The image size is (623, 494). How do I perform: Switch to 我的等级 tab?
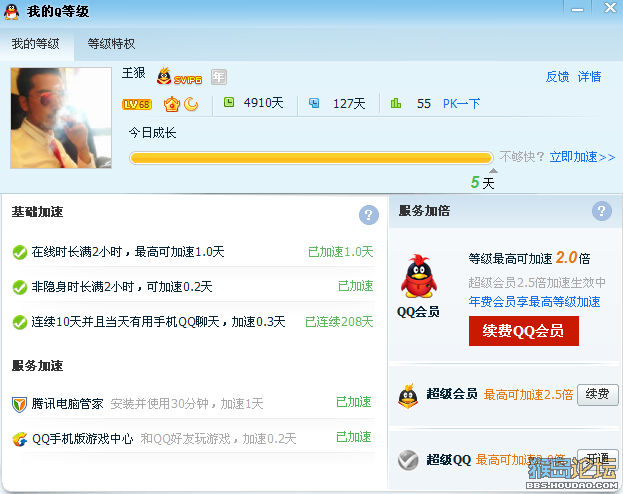pyautogui.click(x=36, y=44)
